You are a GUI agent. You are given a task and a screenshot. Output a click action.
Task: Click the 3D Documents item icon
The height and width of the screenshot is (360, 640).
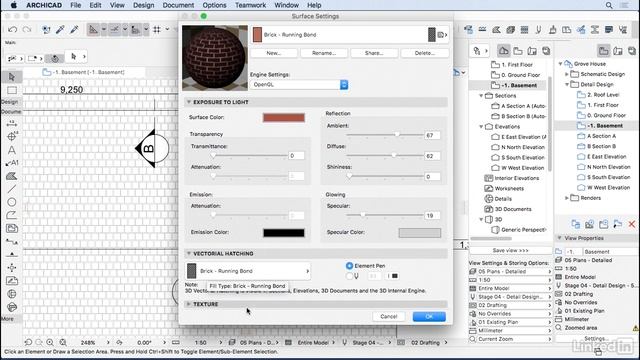tap(488, 209)
